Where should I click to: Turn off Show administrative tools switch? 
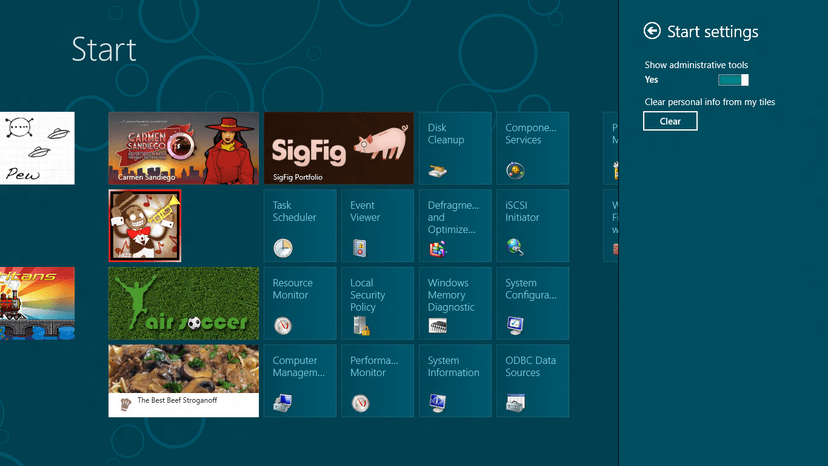point(733,80)
